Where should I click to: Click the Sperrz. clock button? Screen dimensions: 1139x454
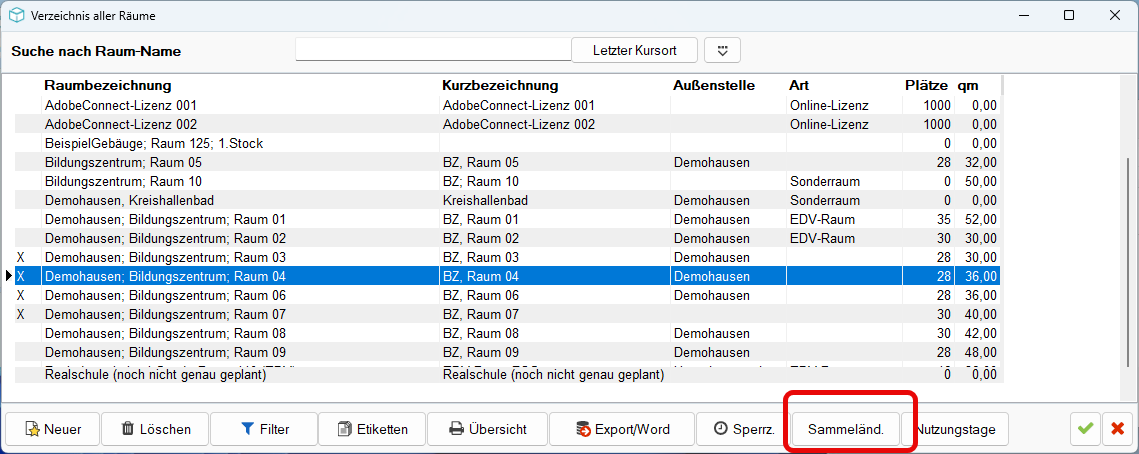(743, 429)
